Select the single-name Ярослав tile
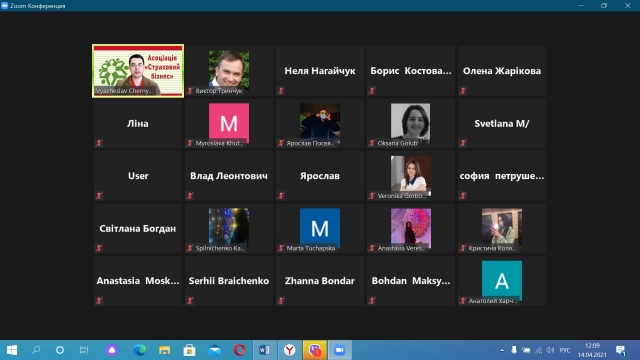640x360 pixels. [x=320, y=176]
